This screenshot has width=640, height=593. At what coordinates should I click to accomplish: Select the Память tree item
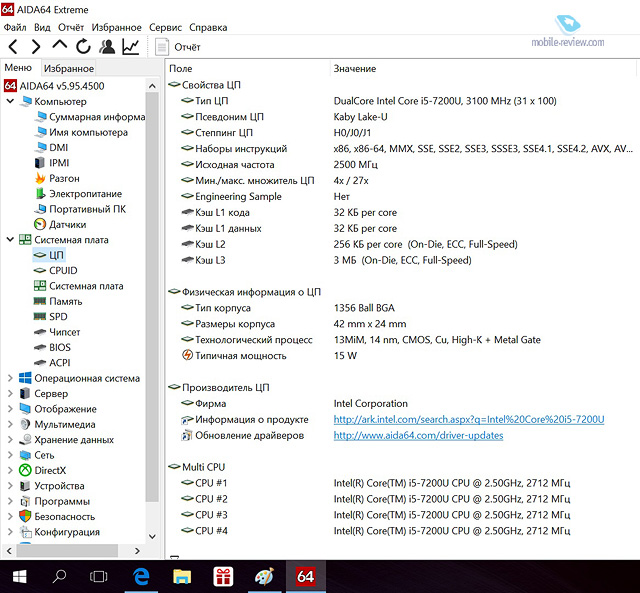click(58, 301)
